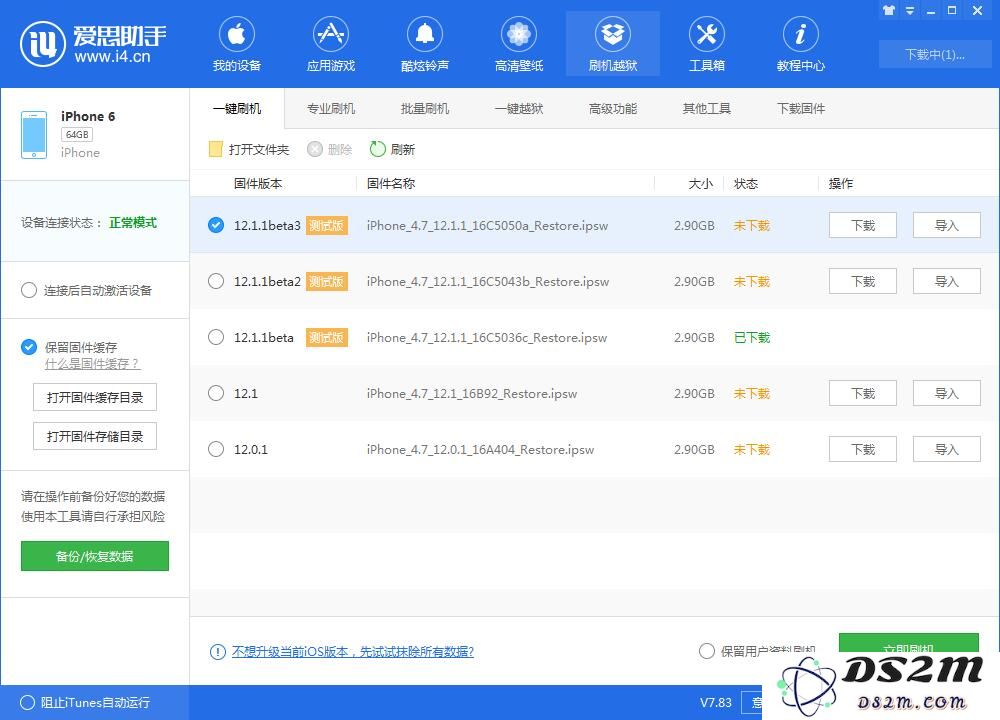This screenshot has height=720, width=1000.
Task: Download the 12.1 firmware
Action: (863, 393)
